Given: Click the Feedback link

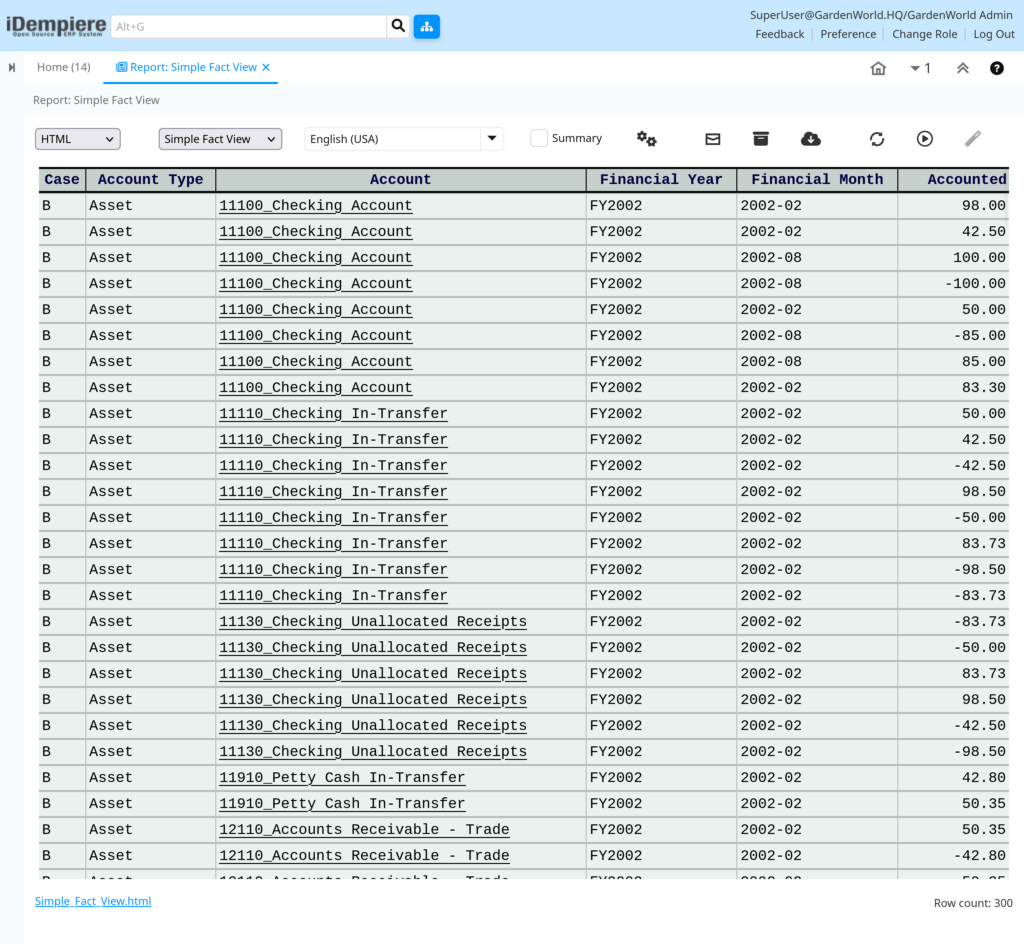Looking at the screenshot, I should pyautogui.click(x=779, y=34).
